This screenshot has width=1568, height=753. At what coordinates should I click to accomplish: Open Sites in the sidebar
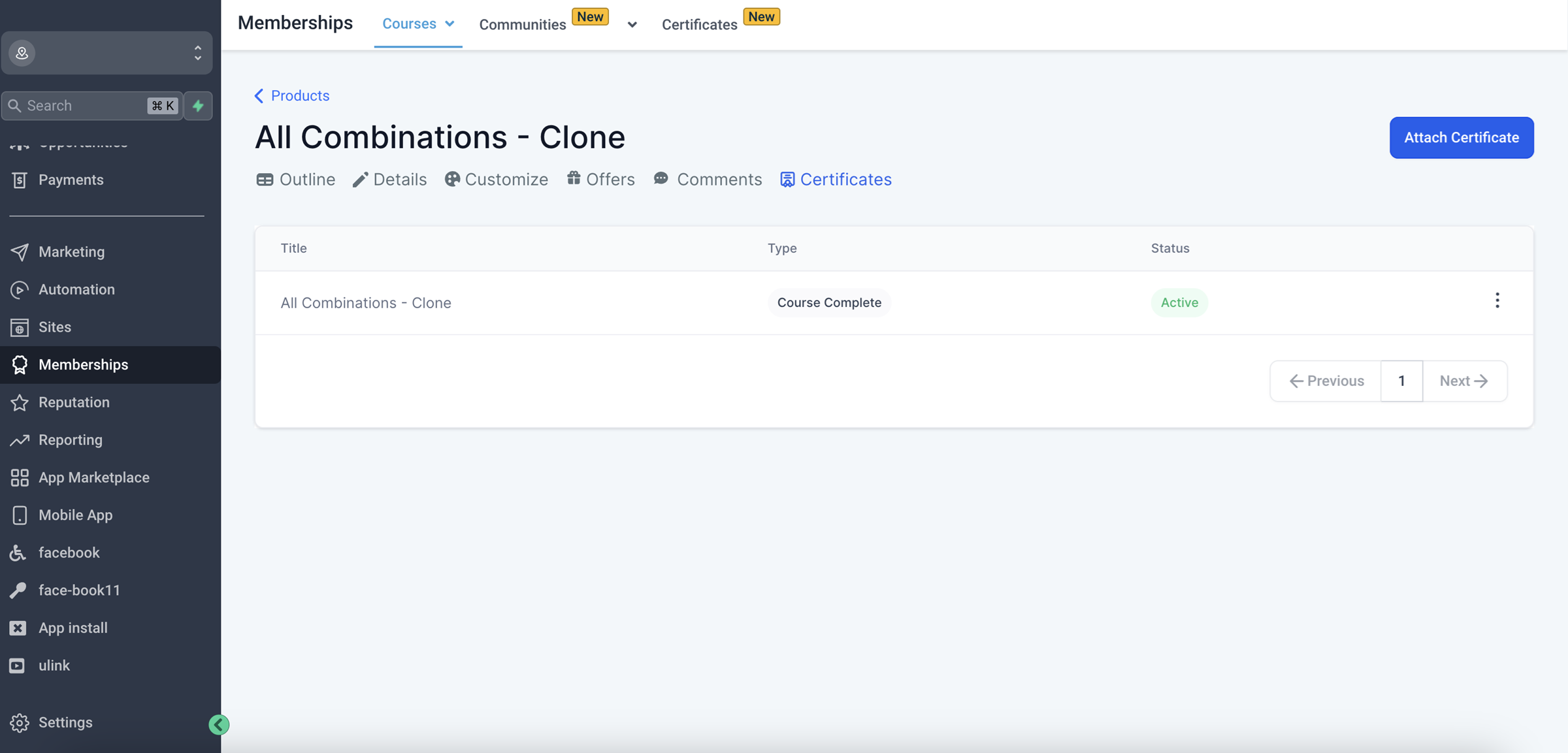[x=54, y=327]
